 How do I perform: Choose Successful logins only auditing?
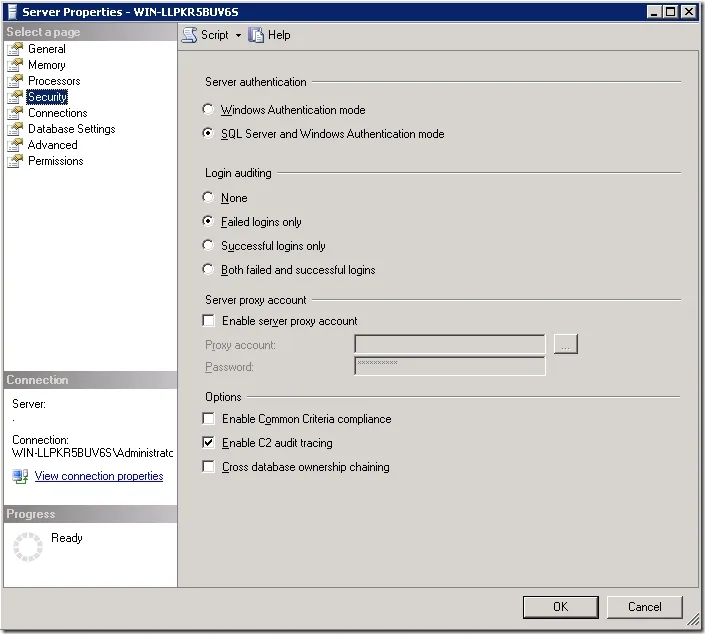coord(208,246)
